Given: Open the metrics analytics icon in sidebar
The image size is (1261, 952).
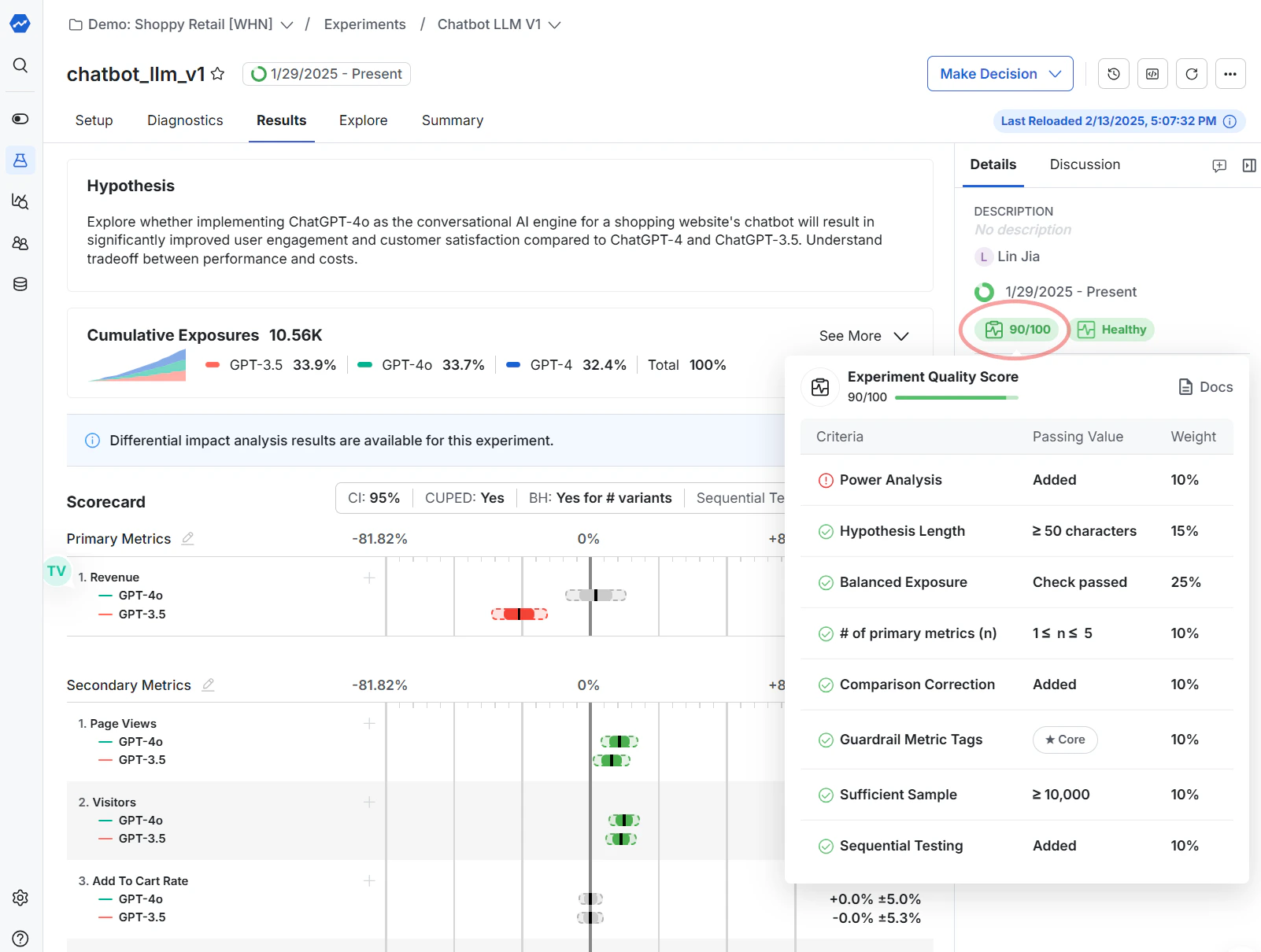Looking at the screenshot, I should point(20,201).
